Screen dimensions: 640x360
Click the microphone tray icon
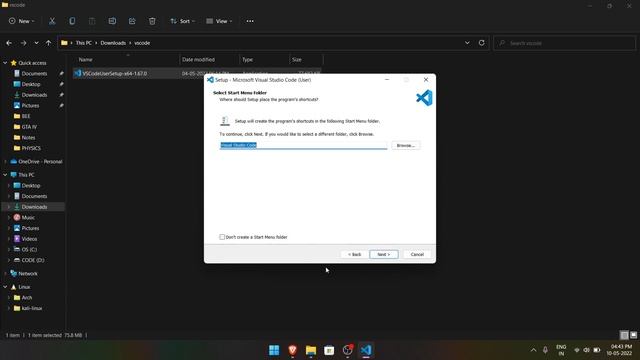click(545, 350)
